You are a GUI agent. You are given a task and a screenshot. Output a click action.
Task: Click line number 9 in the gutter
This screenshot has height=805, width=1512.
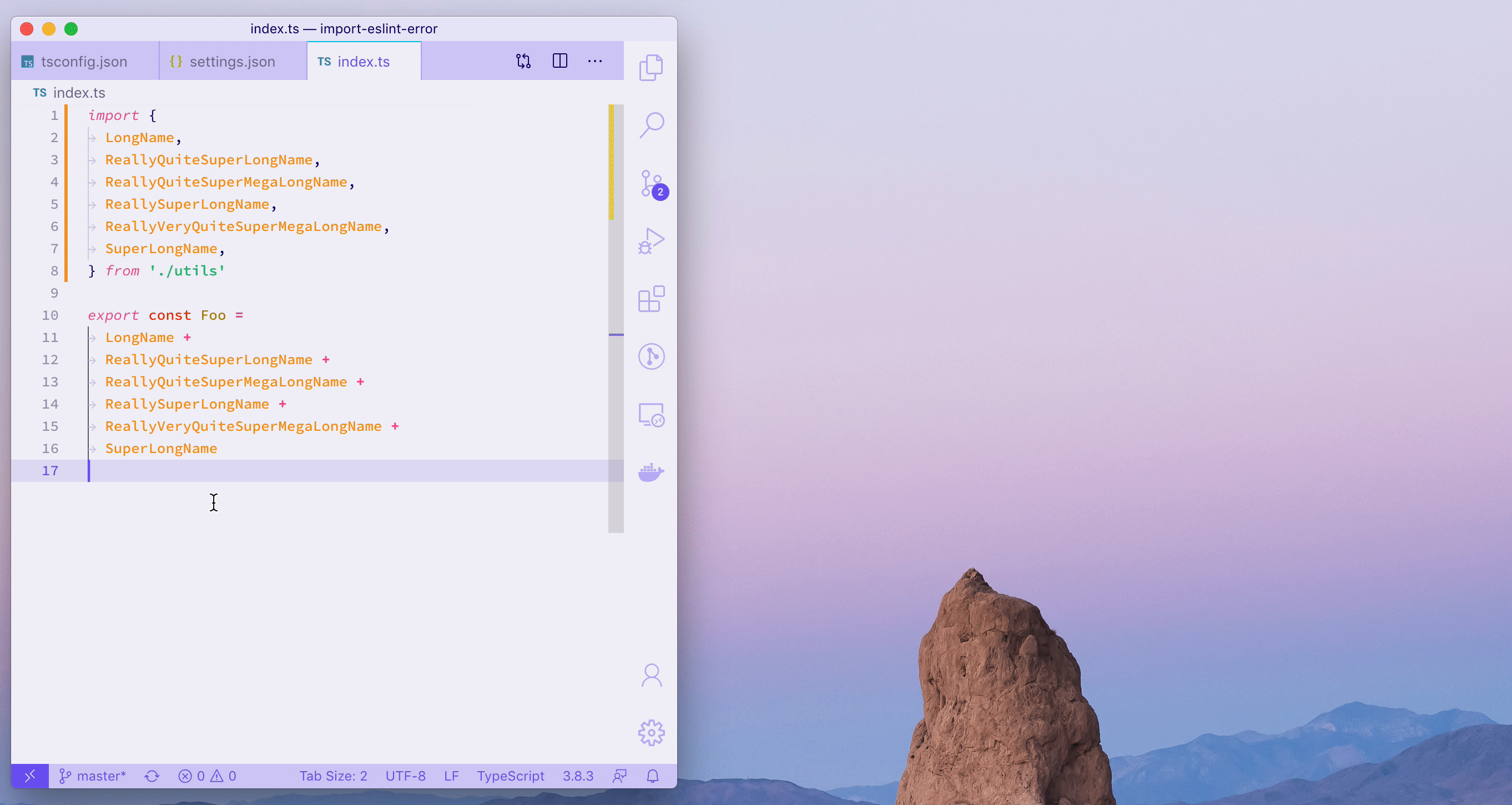click(x=54, y=293)
